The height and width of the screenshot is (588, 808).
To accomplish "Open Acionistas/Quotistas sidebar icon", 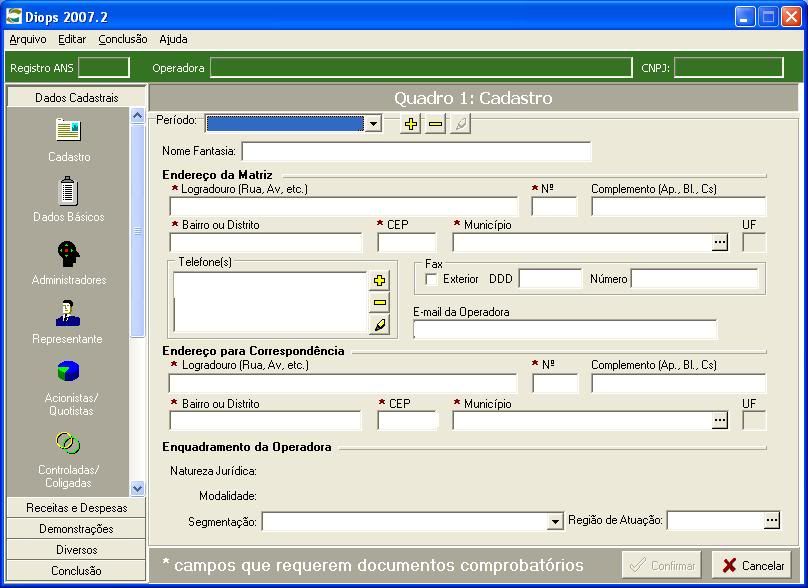I will [68, 372].
